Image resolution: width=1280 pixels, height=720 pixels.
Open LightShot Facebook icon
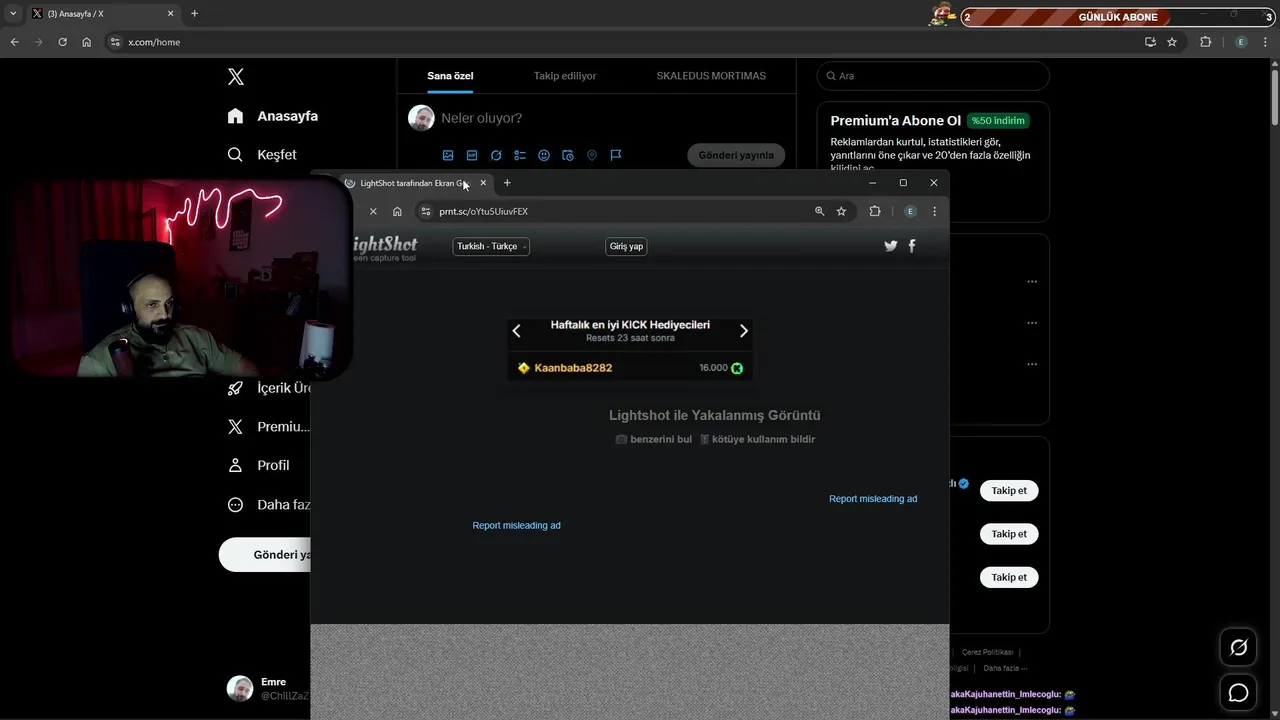point(912,246)
